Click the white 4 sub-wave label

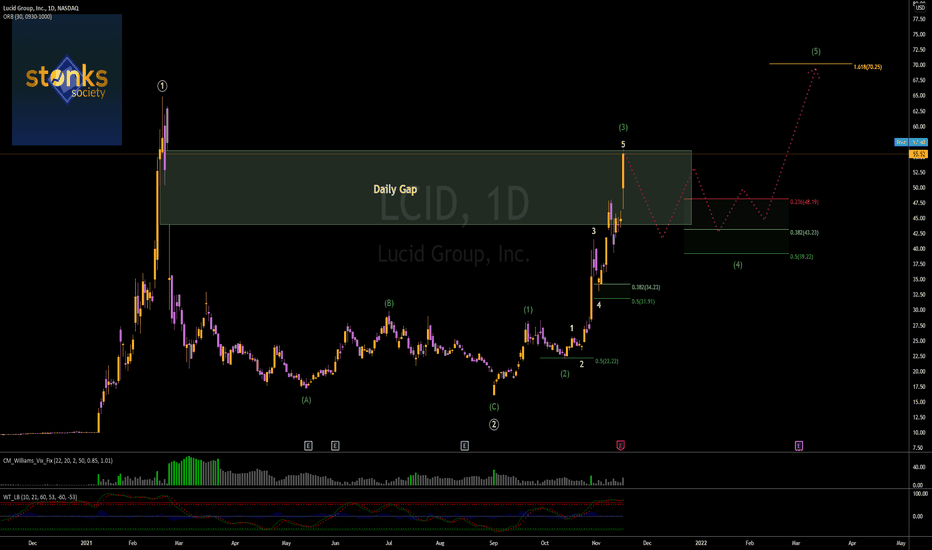599,305
